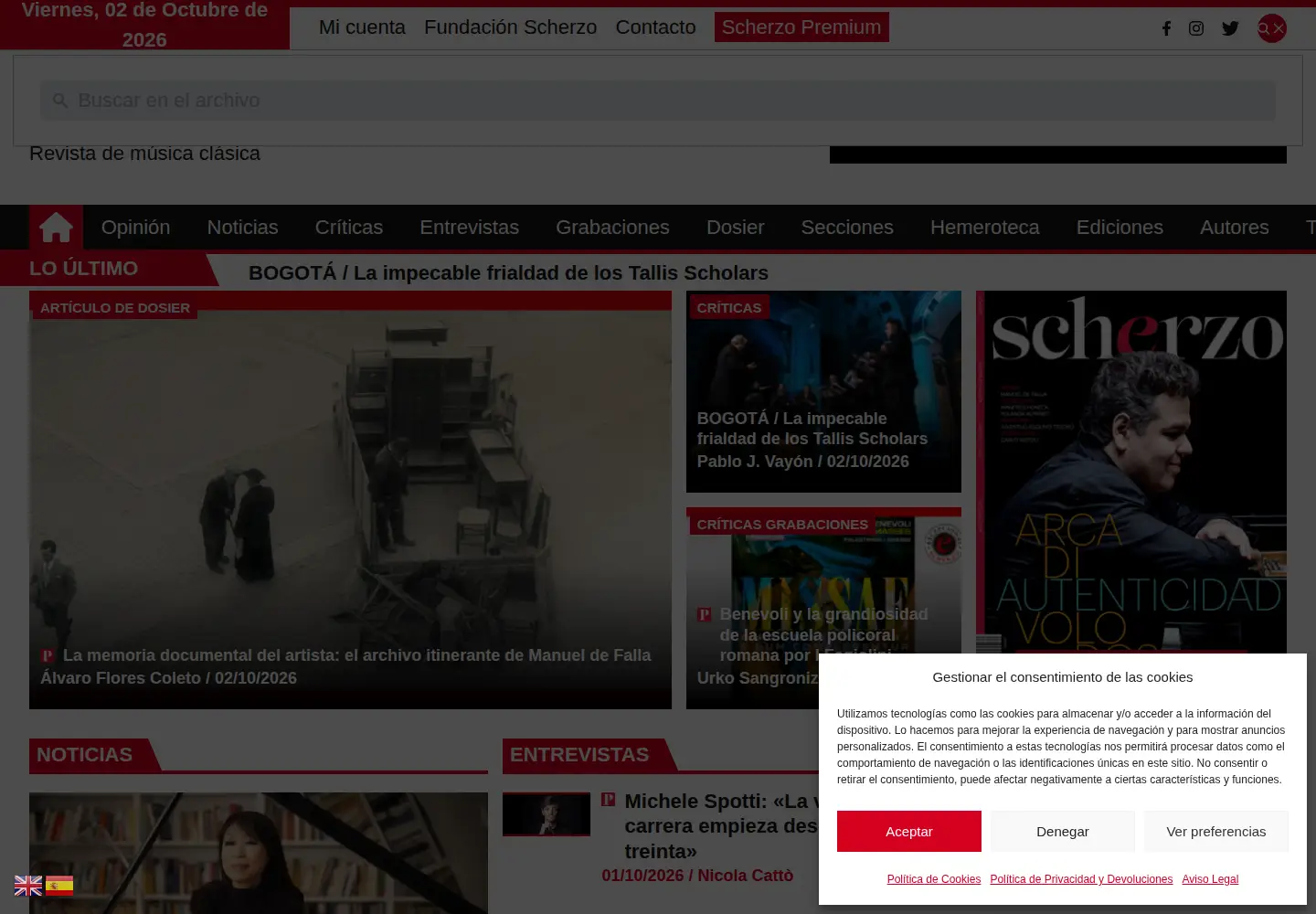Go to Scherzo Premium

pos(801,27)
